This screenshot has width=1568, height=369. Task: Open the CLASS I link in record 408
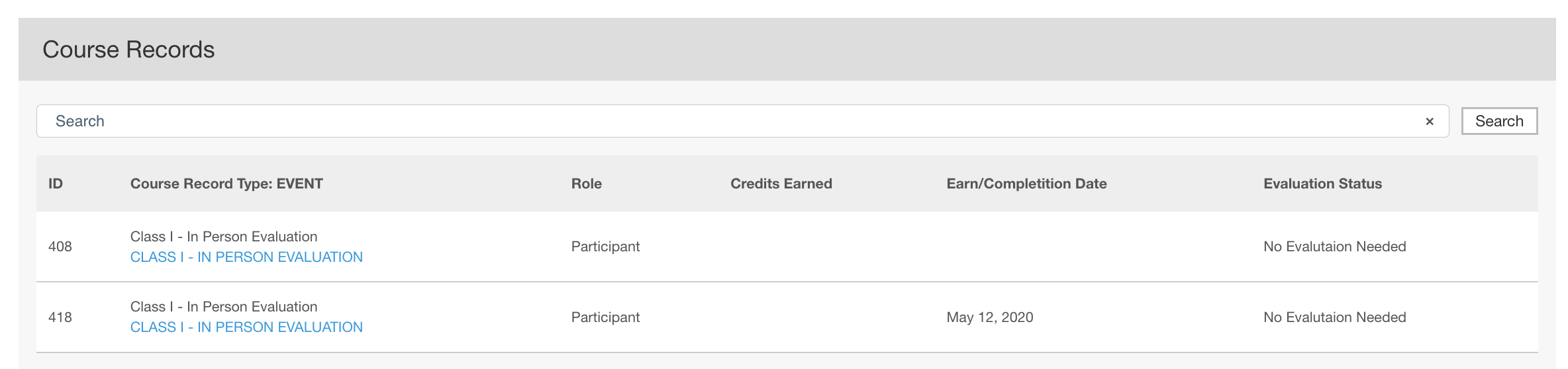(x=246, y=257)
